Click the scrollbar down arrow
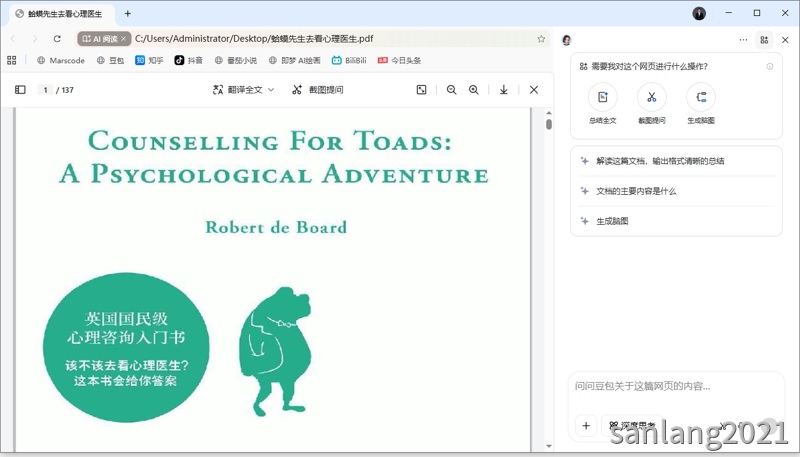The width and height of the screenshot is (800, 457). point(549,446)
